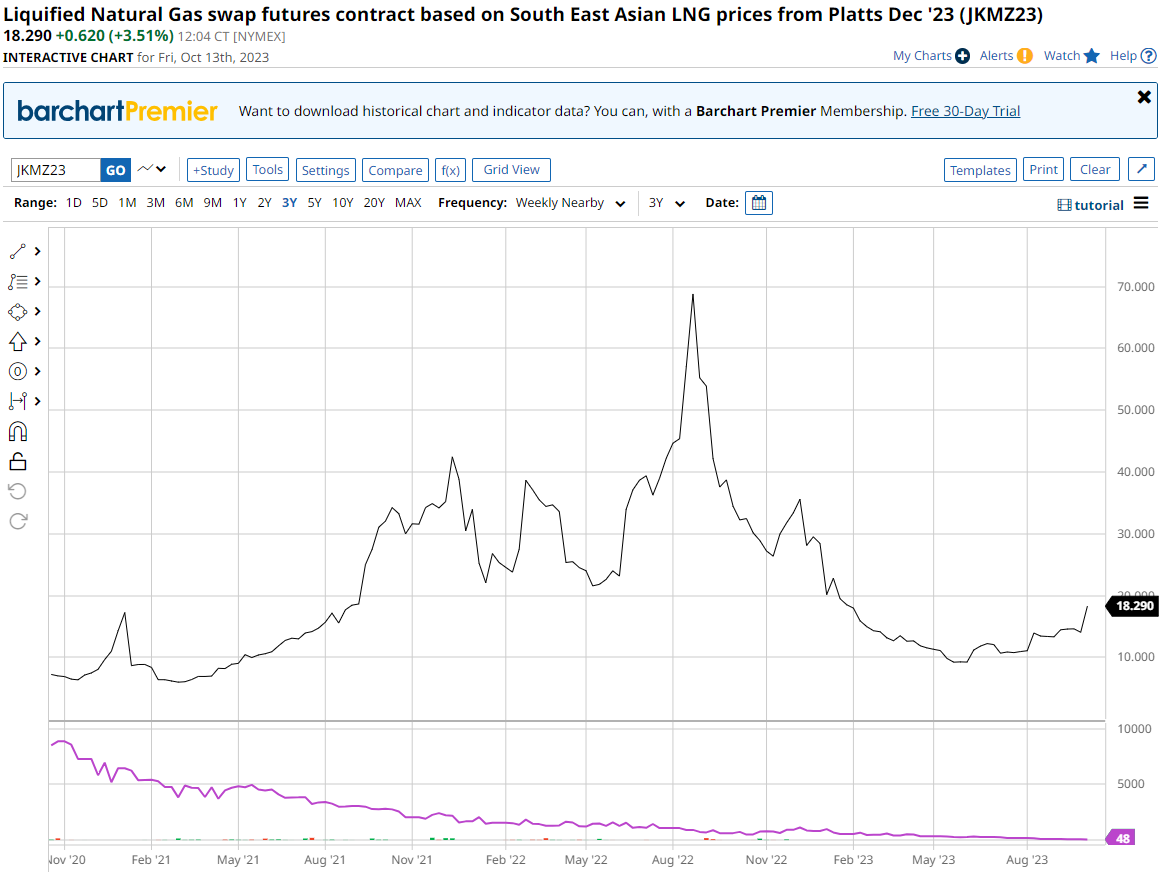
Task: Close the Barchart Premier banner
Action: pos(1144,97)
